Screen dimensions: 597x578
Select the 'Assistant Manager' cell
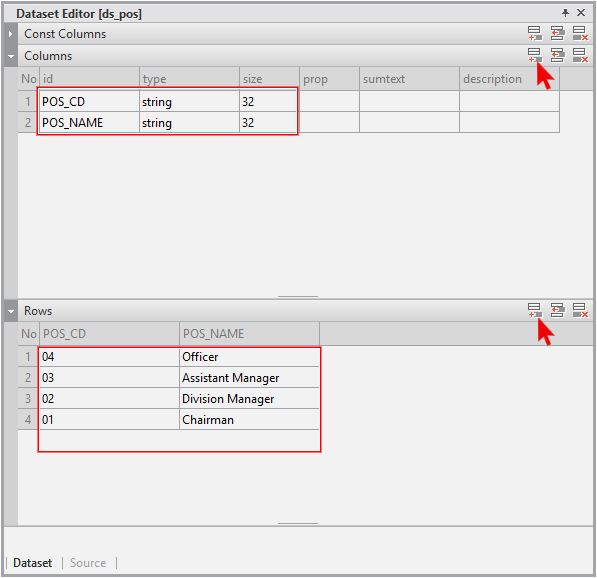tap(249, 377)
